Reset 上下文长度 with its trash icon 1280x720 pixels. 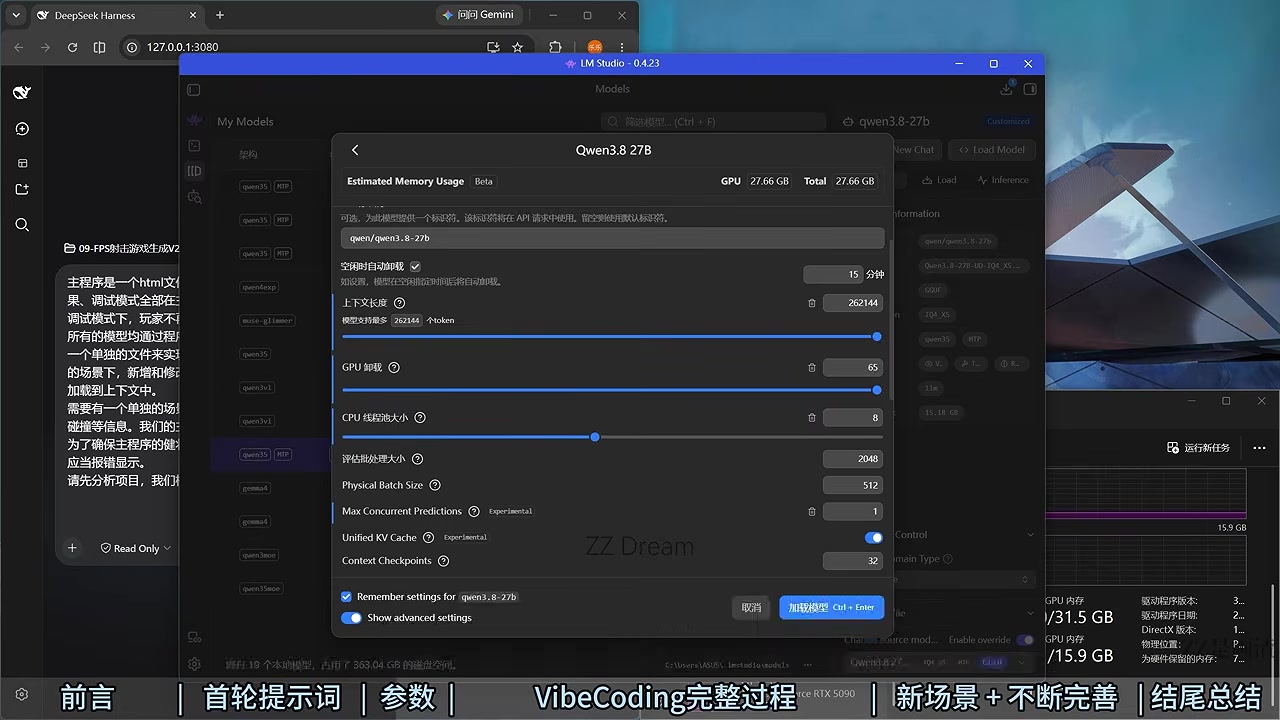(x=812, y=303)
